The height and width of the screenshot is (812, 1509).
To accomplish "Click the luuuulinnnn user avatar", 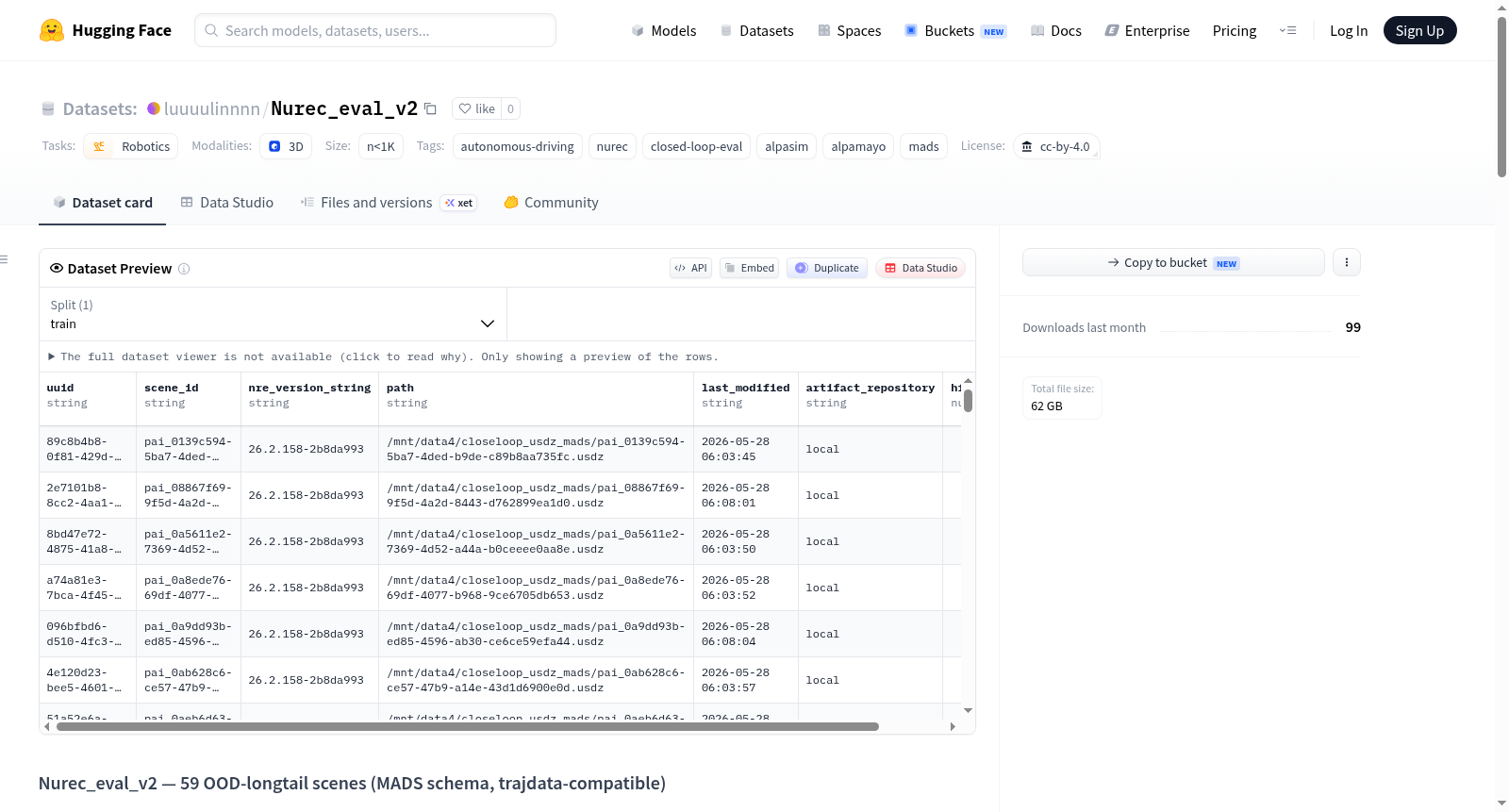I will 154,108.
